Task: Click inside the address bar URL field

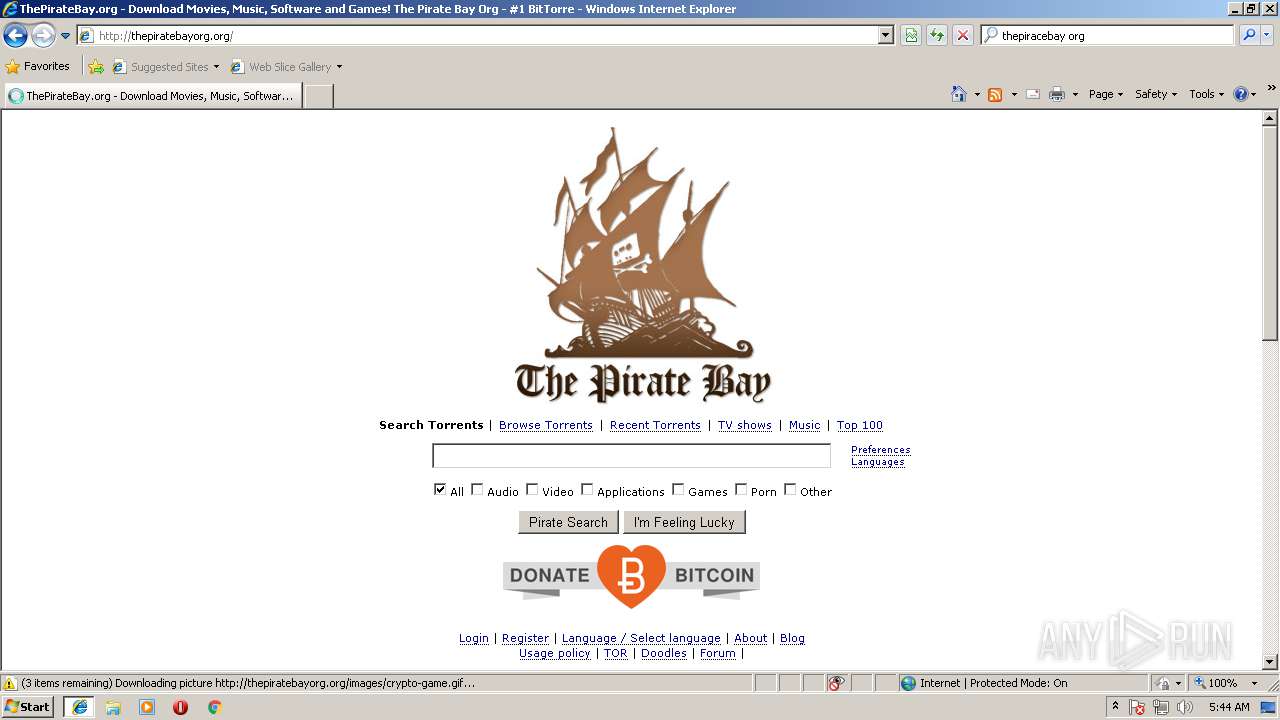Action: pyautogui.click(x=485, y=35)
